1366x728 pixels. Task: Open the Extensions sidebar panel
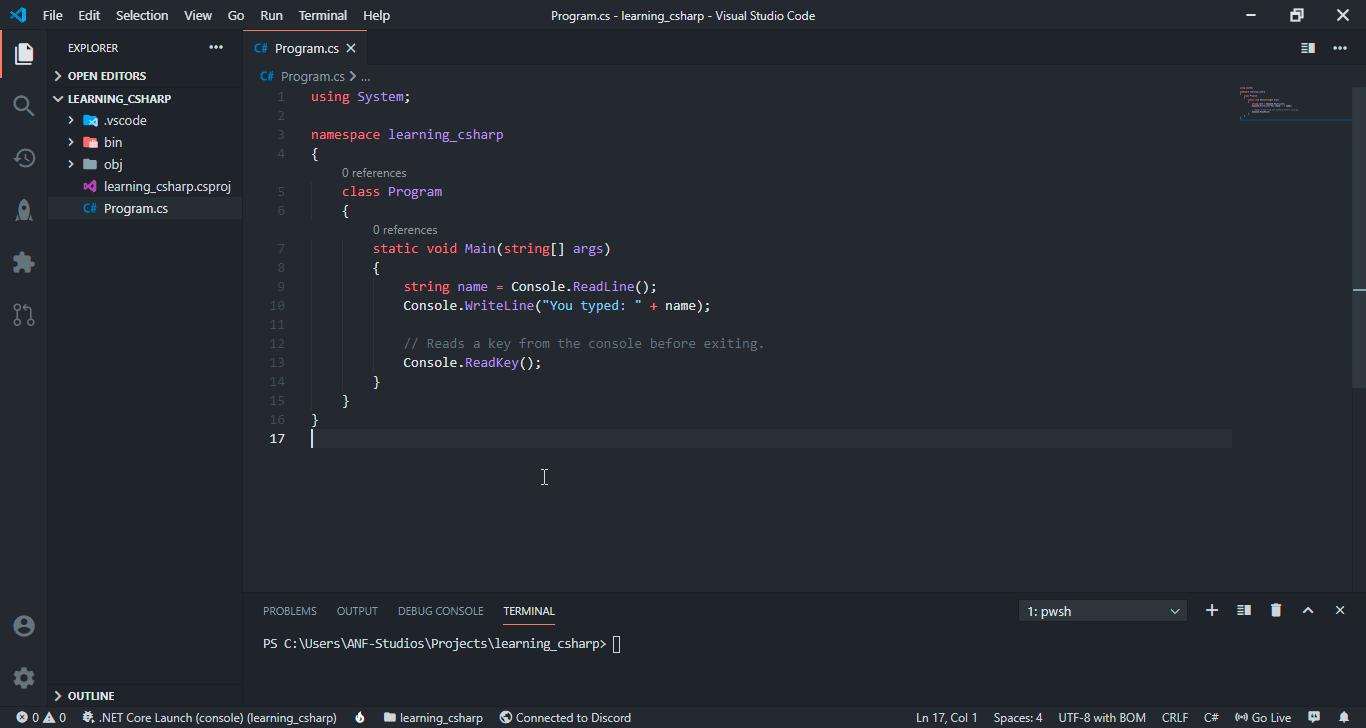pyautogui.click(x=23, y=262)
